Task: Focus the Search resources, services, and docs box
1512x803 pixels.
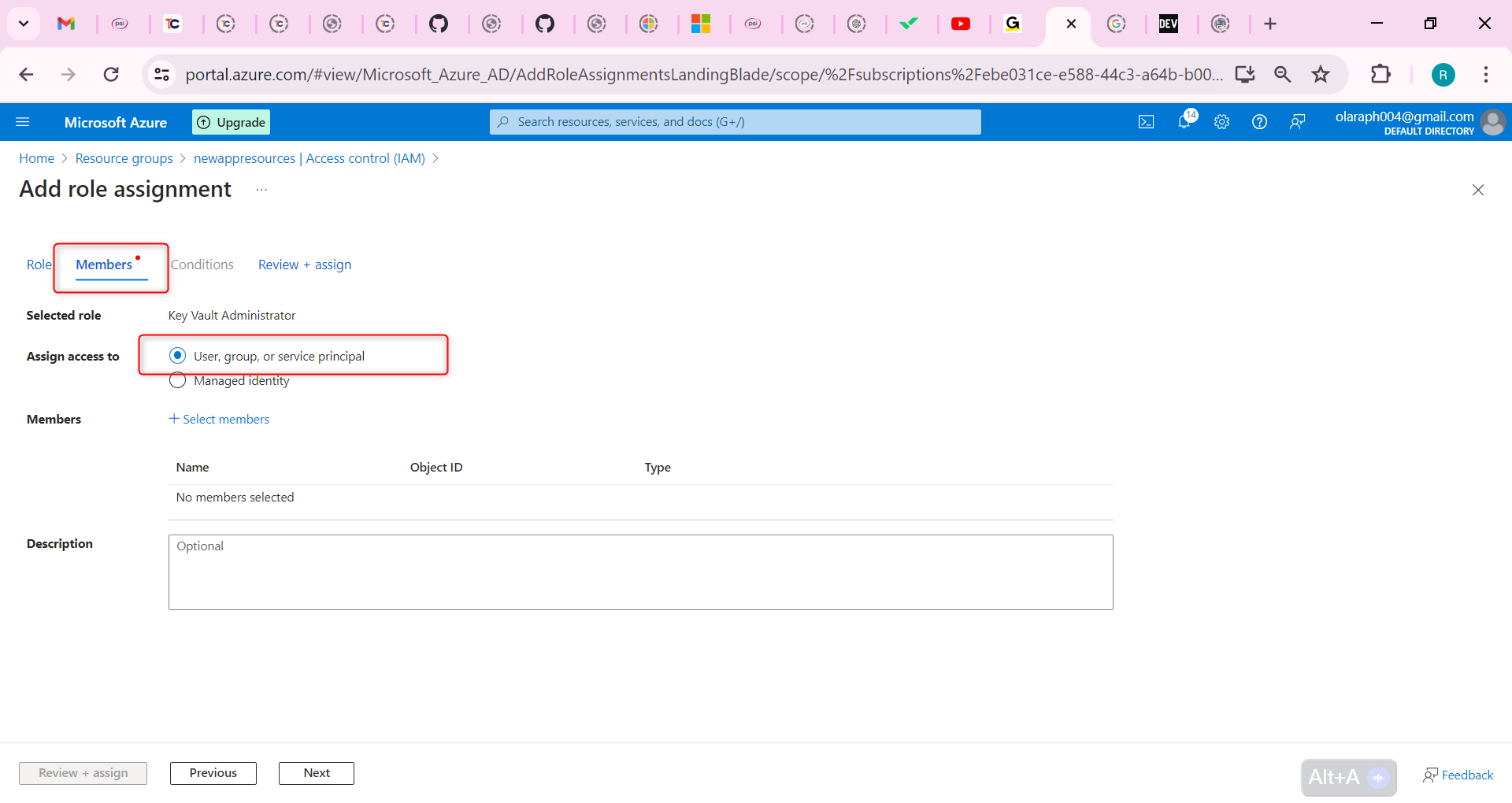Action: click(x=736, y=122)
